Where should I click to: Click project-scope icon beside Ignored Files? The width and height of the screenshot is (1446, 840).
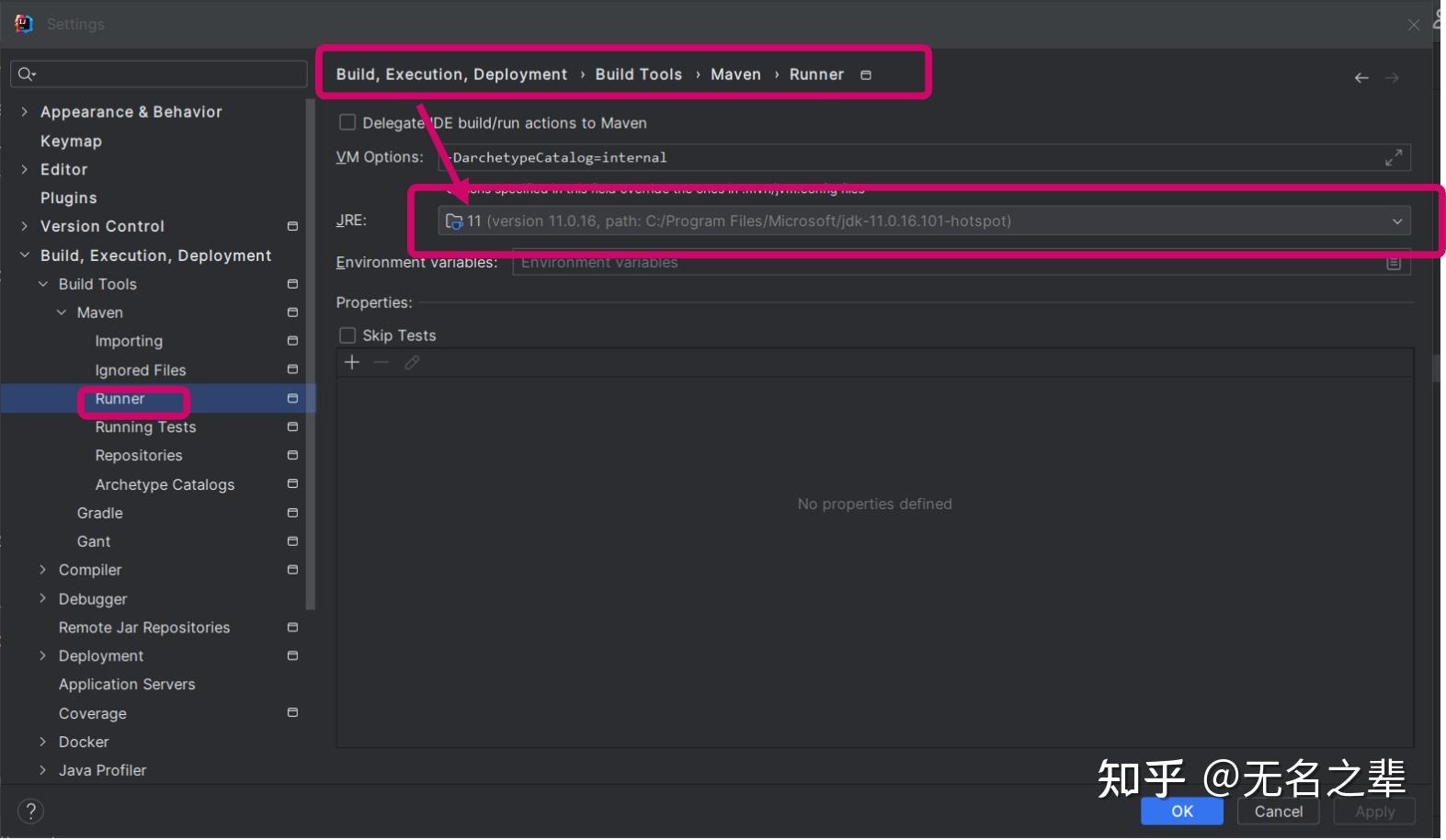(x=292, y=370)
